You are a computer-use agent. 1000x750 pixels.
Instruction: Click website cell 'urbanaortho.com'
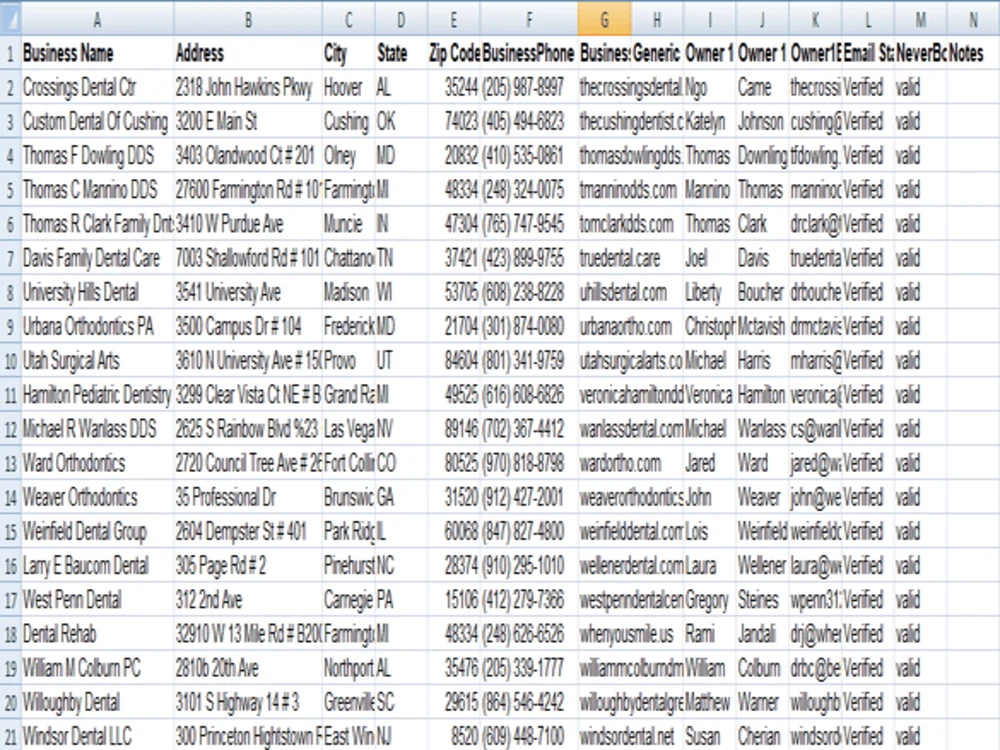pyautogui.click(x=626, y=327)
